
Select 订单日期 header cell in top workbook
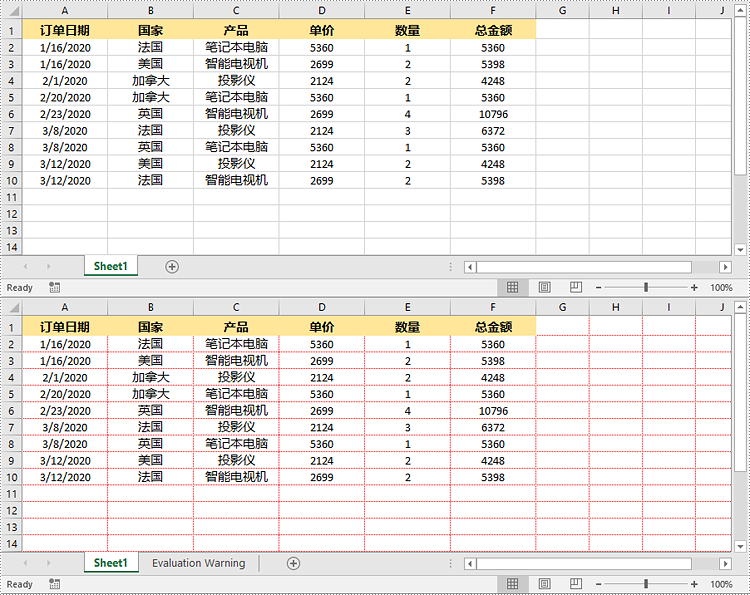[x=65, y=31]
